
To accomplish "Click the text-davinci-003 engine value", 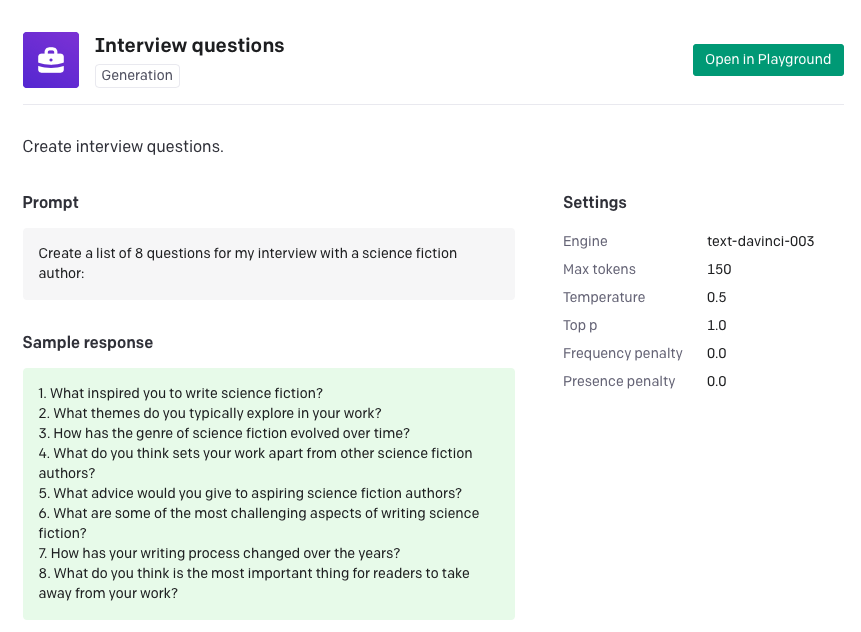I will click(x=760, y=241).
